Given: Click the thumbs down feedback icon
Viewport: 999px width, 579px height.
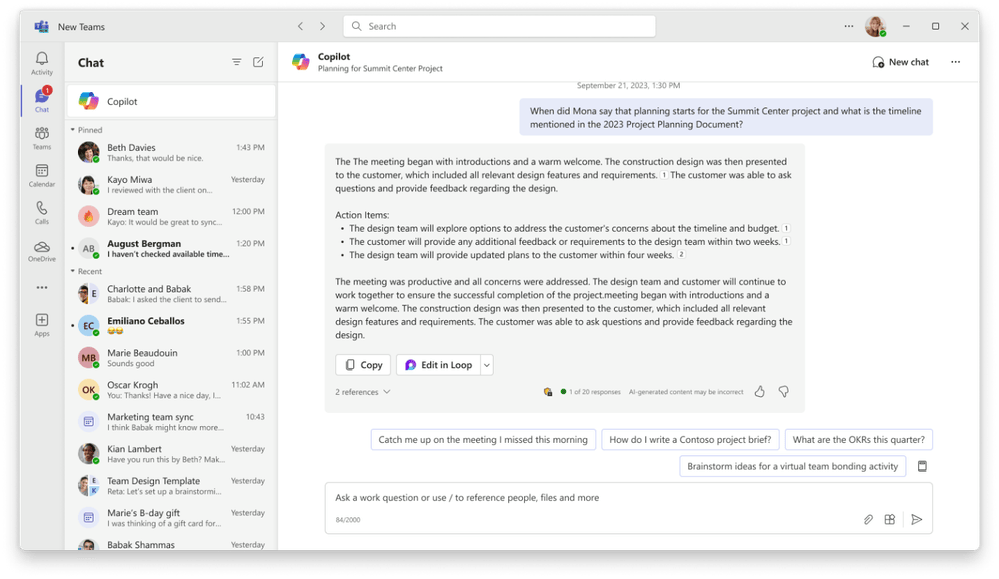Looking at the screenshot, I should (x=784, y=392).
